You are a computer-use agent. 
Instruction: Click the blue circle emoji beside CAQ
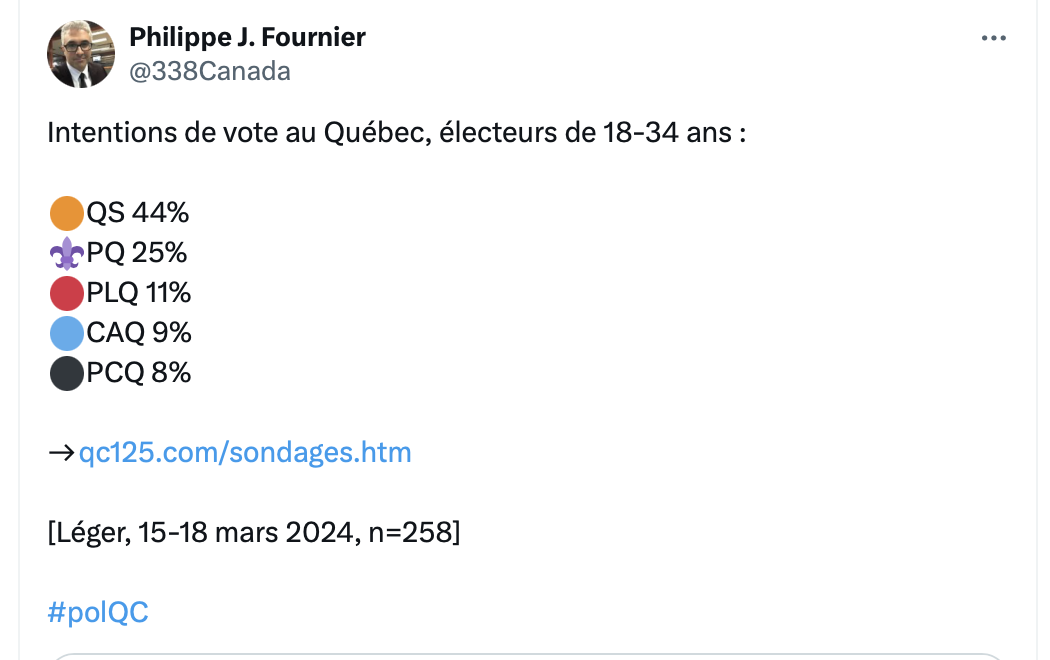pyautogui.click(x=66, y=333)
